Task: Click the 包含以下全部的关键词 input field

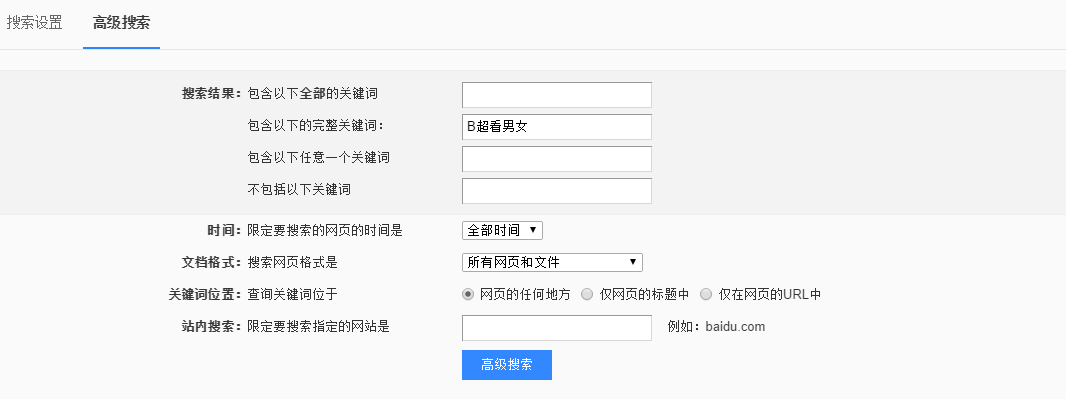Action: pyautogui.click(x=557, y=95)
